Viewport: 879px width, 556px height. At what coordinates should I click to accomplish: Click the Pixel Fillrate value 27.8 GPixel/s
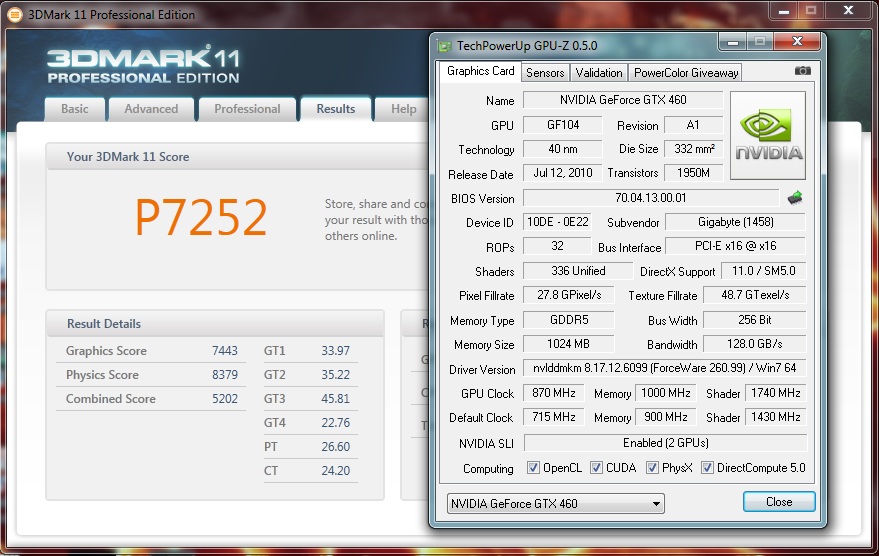(x=568, y=295)
